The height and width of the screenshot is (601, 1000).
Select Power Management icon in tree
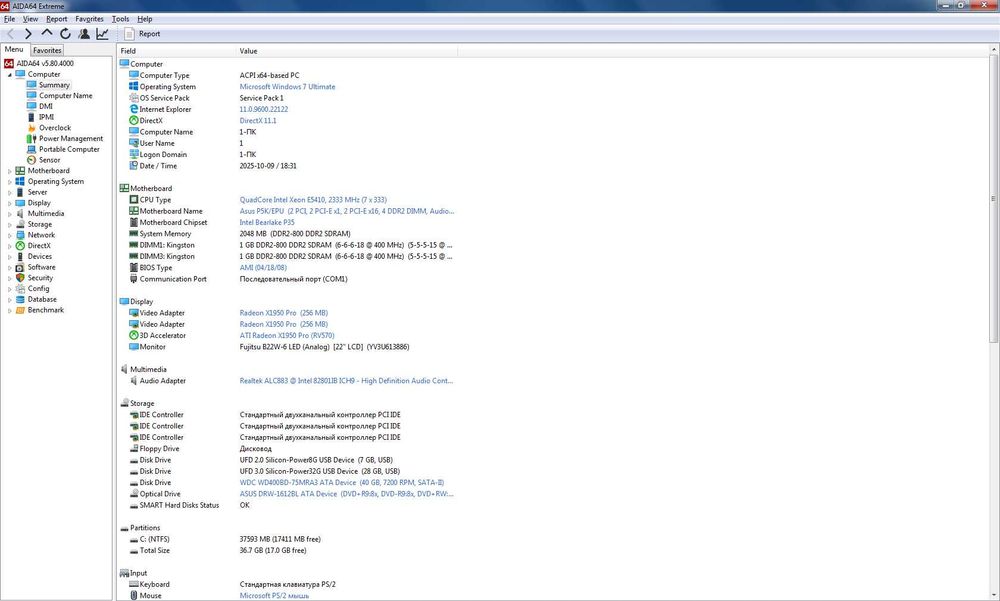(x=31, y=138)
